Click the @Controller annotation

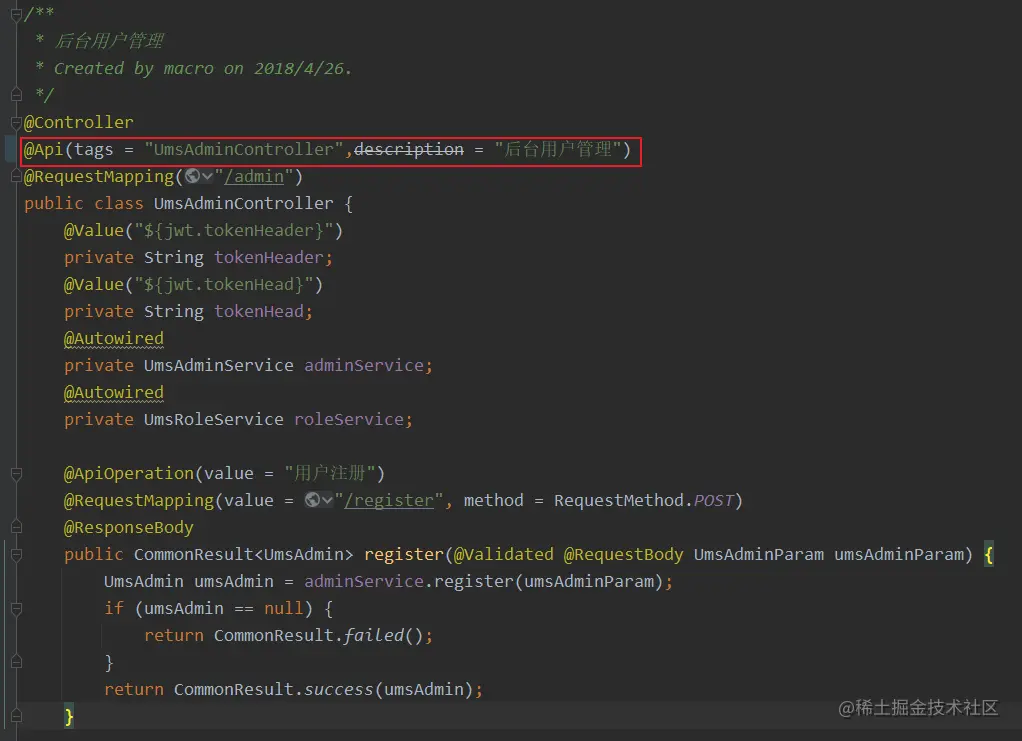(x=79, y=123)
